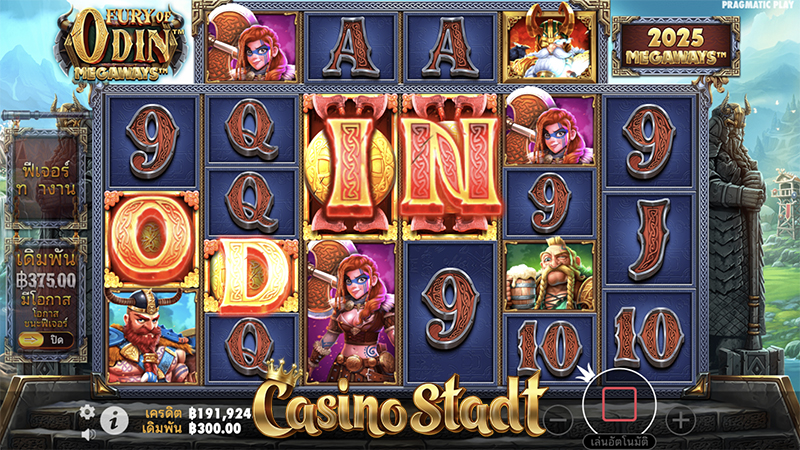Toggle the ante bet switch labeled ปิด
Viewport: 800px width, 450px height.
click(x=45, y=340)
